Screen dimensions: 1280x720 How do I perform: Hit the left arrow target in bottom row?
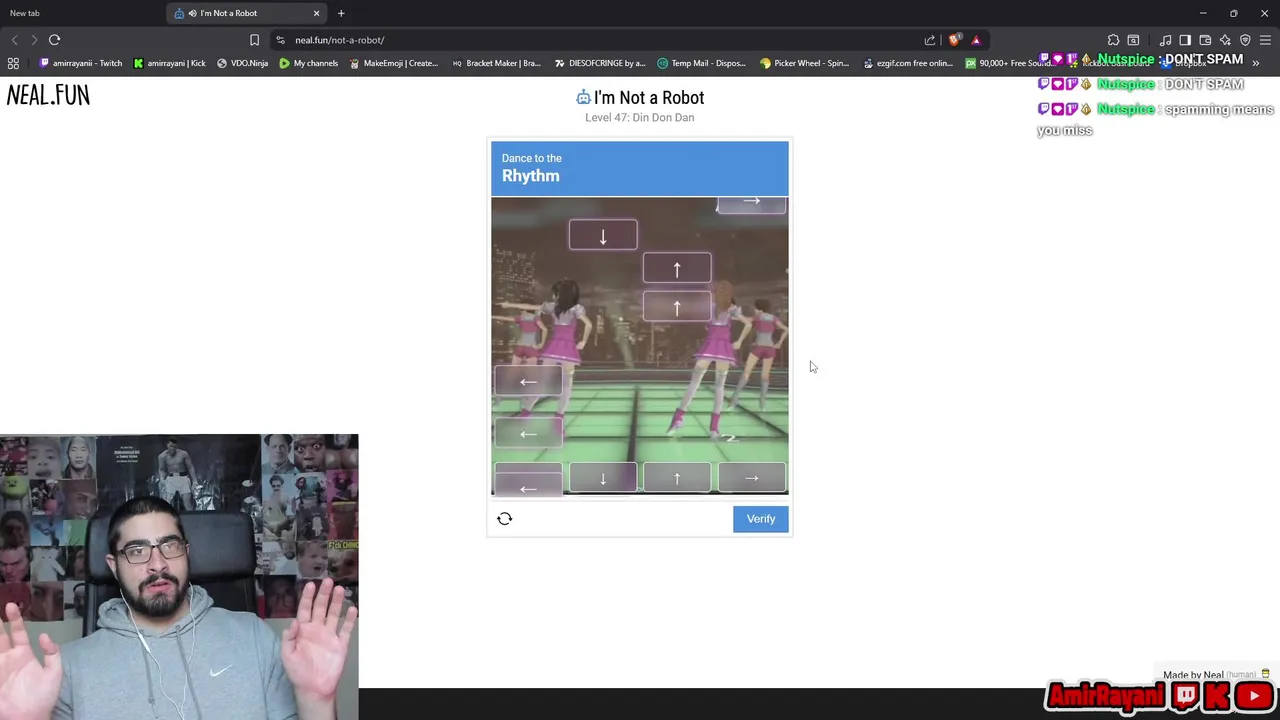tap(528, 480)
